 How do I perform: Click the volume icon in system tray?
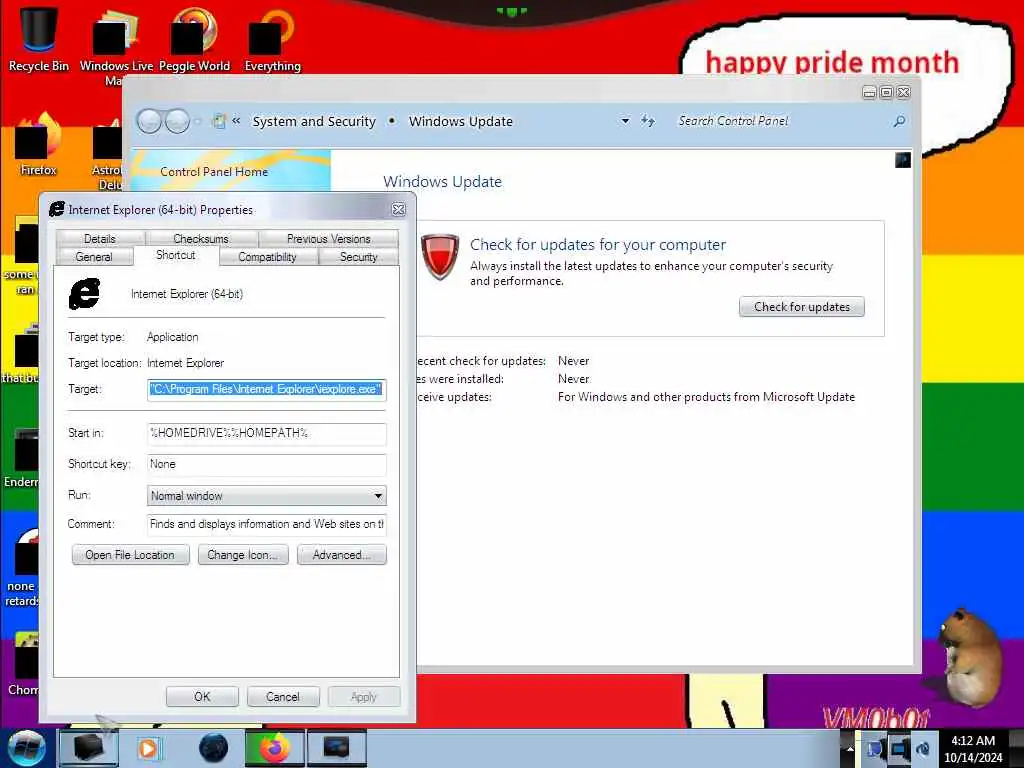tap(923, 749)
